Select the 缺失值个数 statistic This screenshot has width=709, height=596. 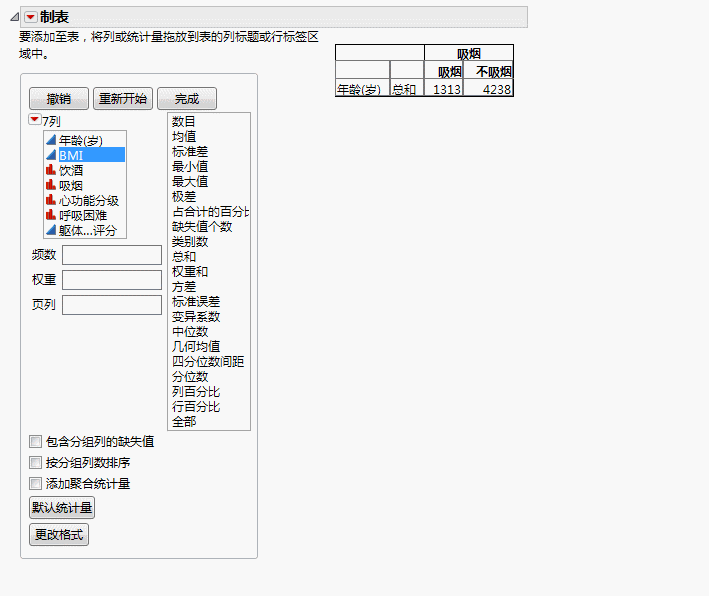tap(202, 226)
